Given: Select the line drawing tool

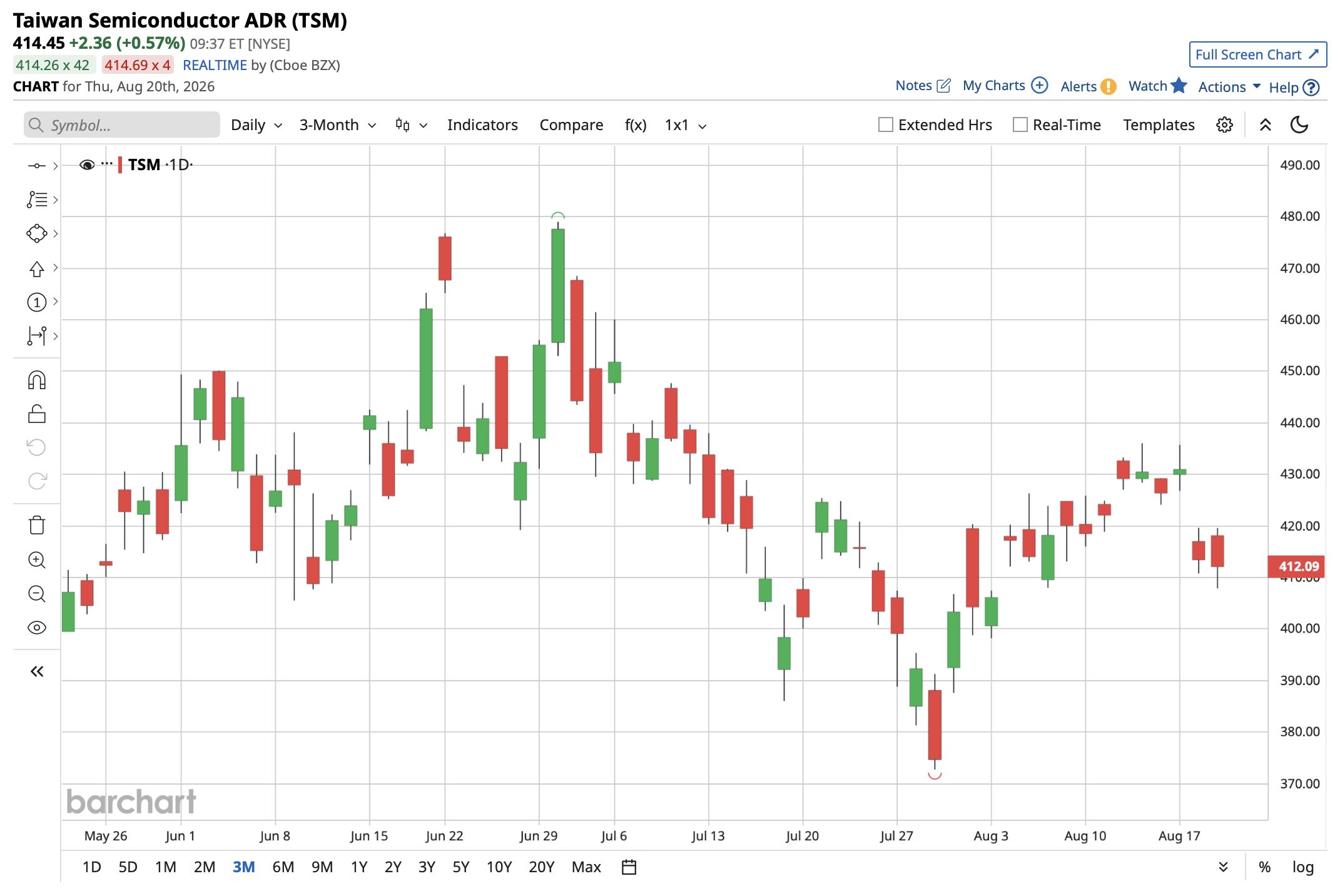Looking at the screenshot, I should click(36, 166).
